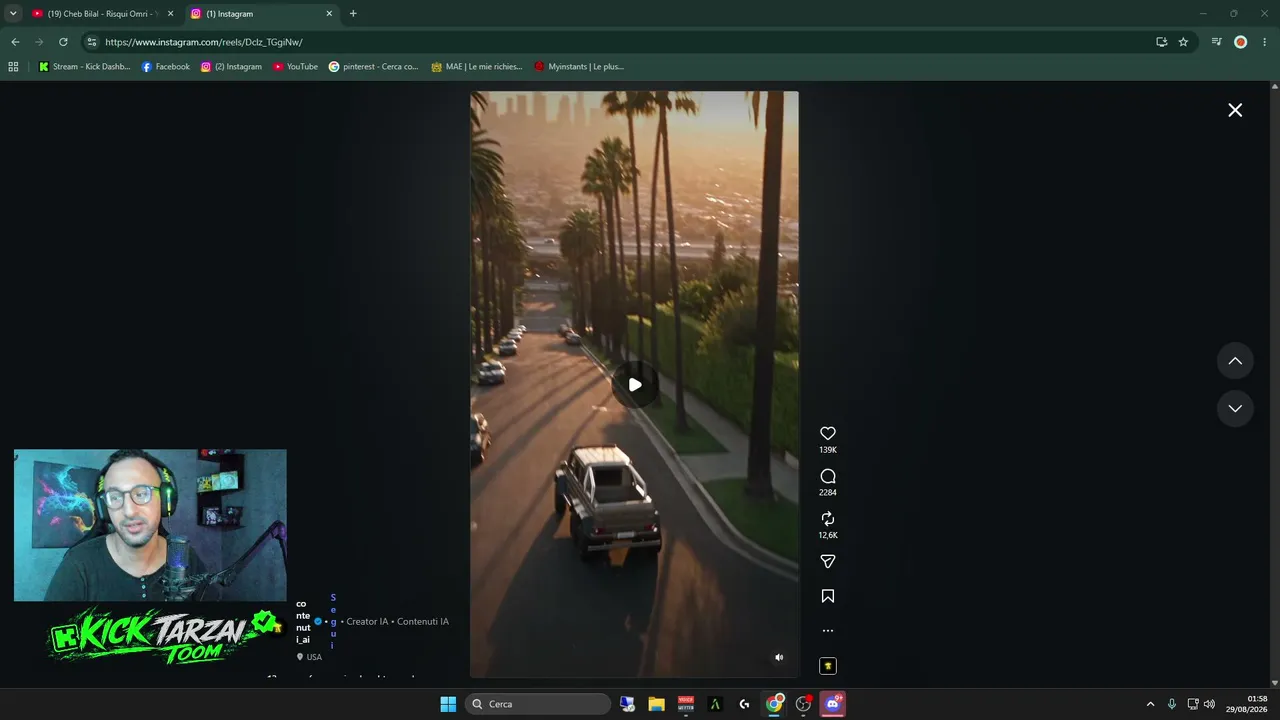Go back to the previous page
Viewport: 1280px width, 720px height.
(x=15, y=42)
